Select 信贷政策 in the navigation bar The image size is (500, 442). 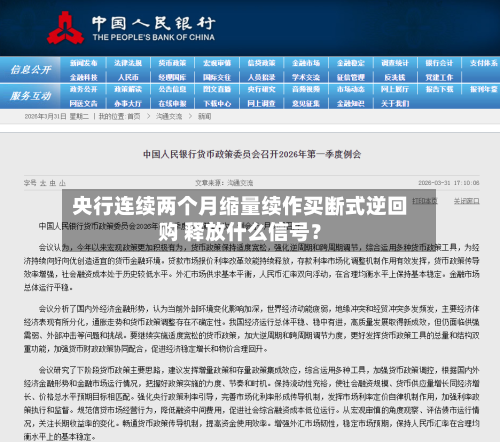click(x=261, y=63)
